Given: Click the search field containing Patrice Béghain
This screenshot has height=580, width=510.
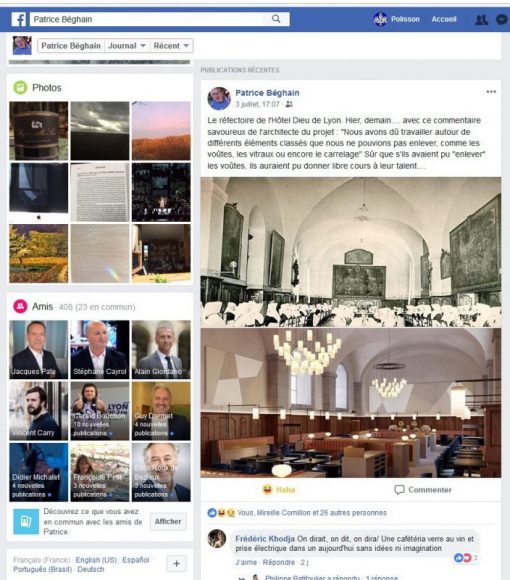Looking at the screenshot, I should (x=147, y=19).
